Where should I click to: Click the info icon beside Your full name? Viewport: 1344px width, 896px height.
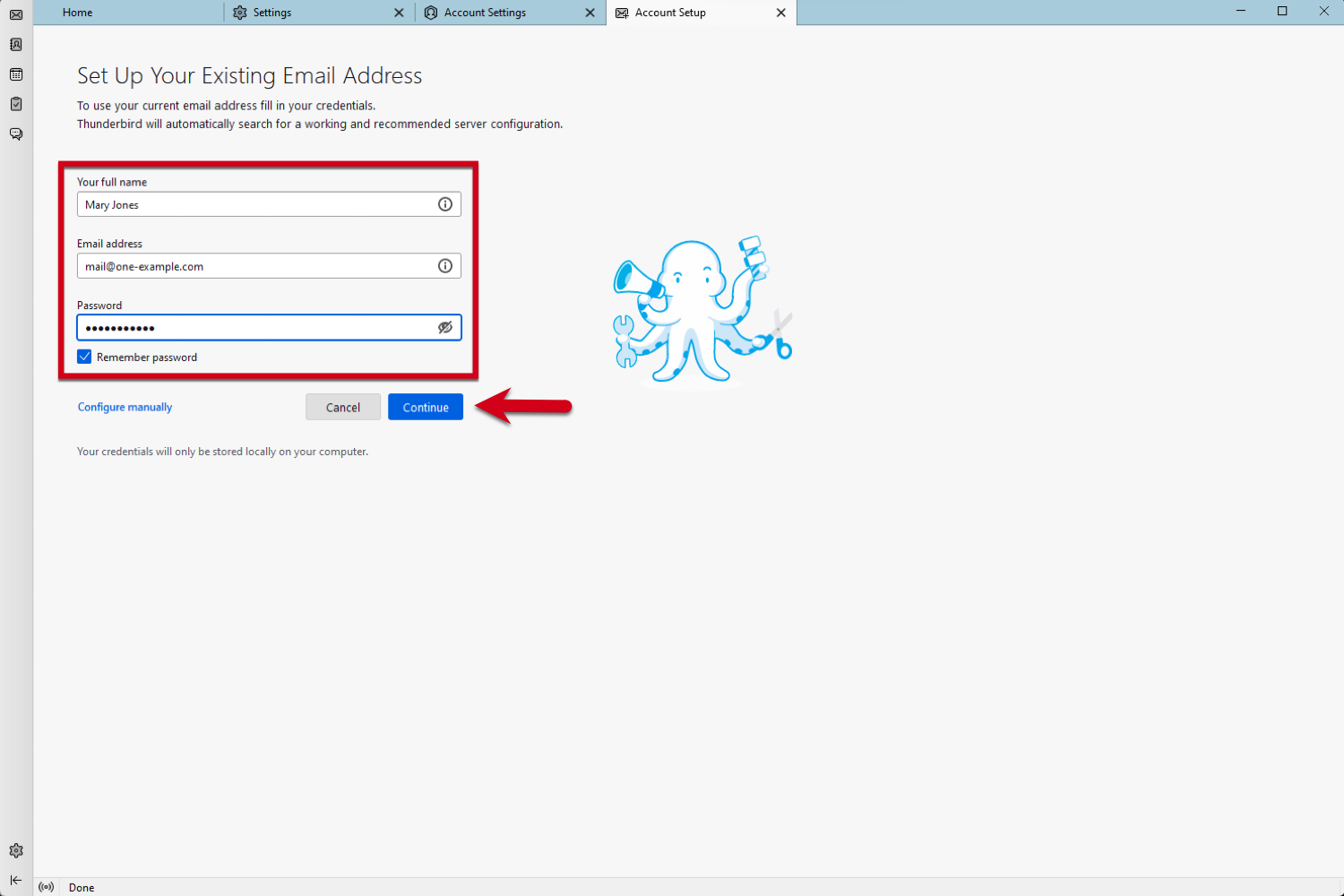[x=445, y=204]
